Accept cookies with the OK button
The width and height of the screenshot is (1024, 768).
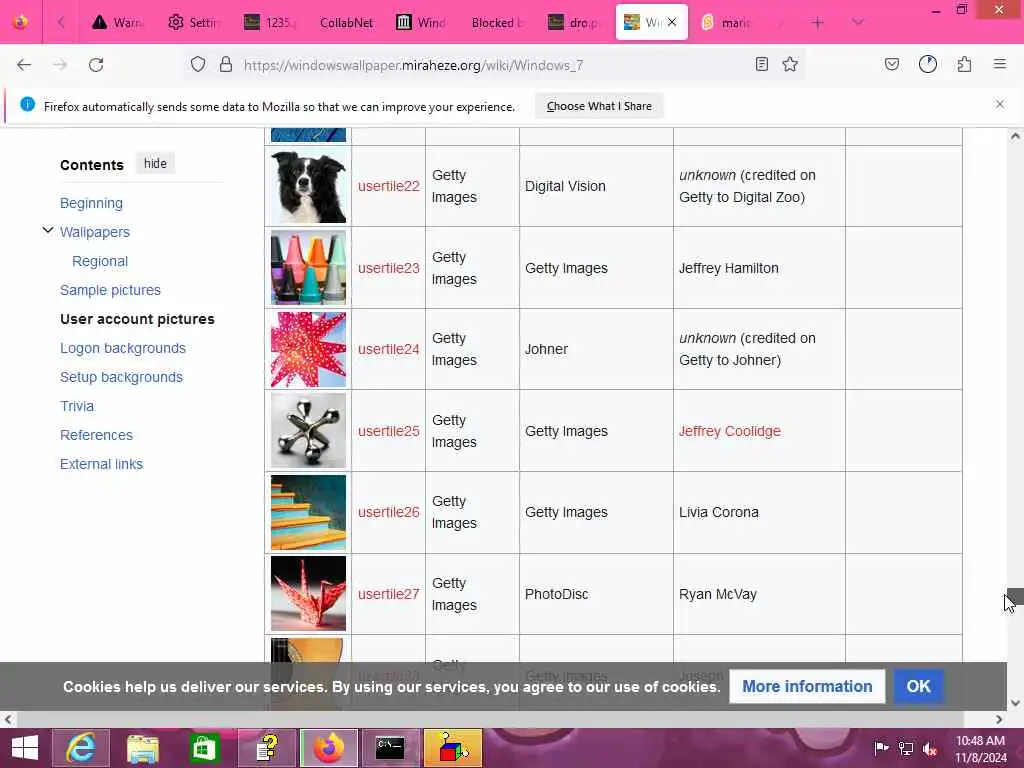pyautogui.click(x=918, y=686)
